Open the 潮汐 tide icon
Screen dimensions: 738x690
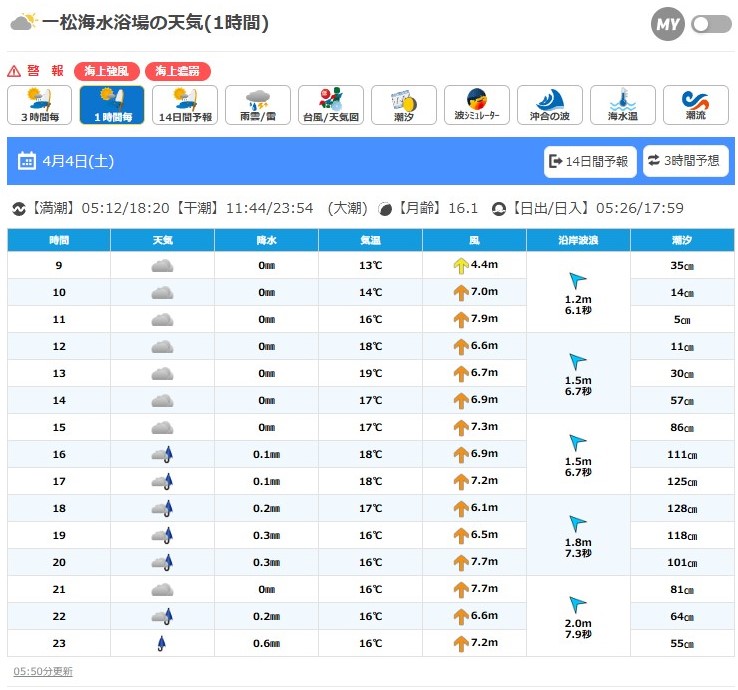(404, 105)
